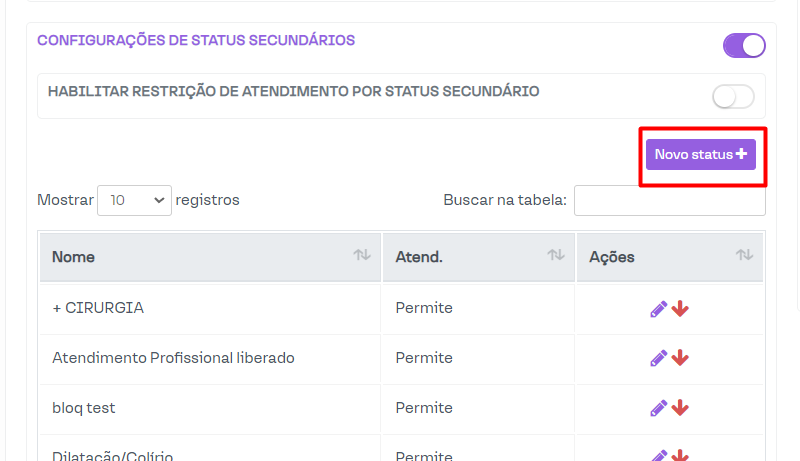Click the Configurações de Status Secundários heading
The image size is (800, 461).
coord(196,41)
